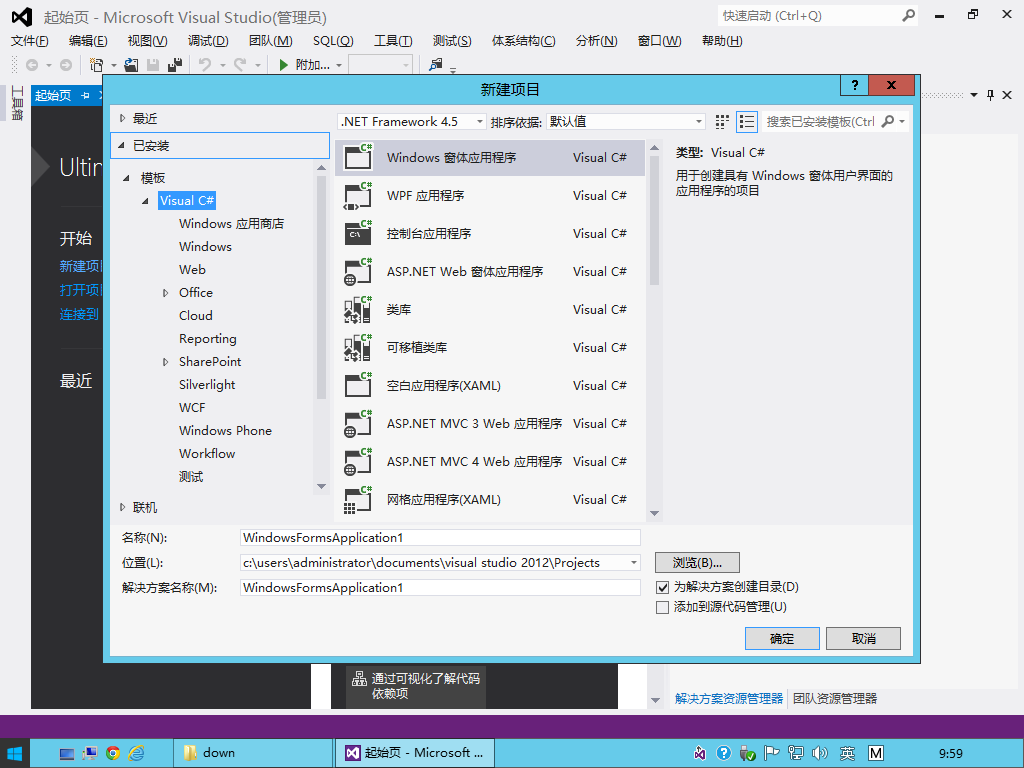Open Internet Explorer from the taskbar
This screenshot has width=1024, height=768.
(136, 753)
